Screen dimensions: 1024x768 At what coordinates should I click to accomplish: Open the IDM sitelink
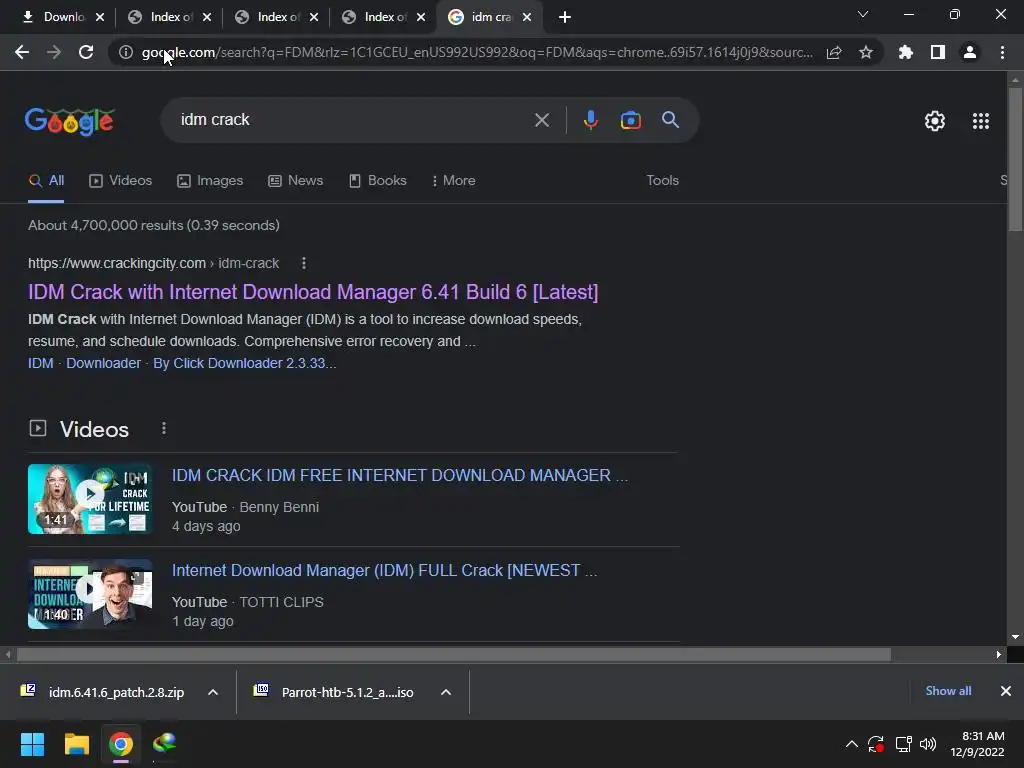40,363
